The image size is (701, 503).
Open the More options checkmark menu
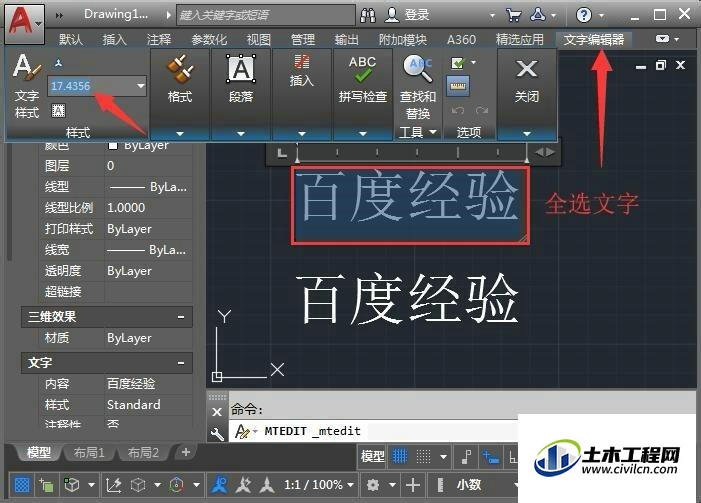click(462, 63)
